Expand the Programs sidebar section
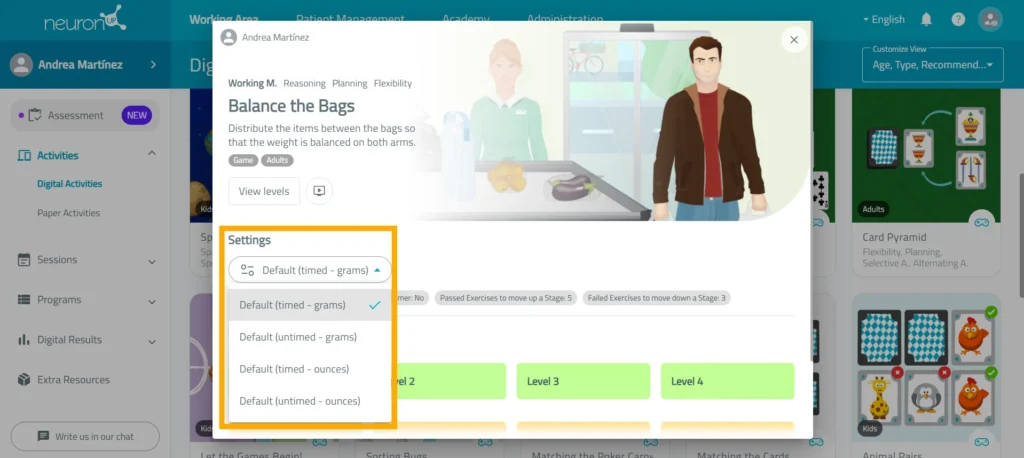Image resolution: width=1024 pixels, height=458 pixels. (x=152, y=302)
